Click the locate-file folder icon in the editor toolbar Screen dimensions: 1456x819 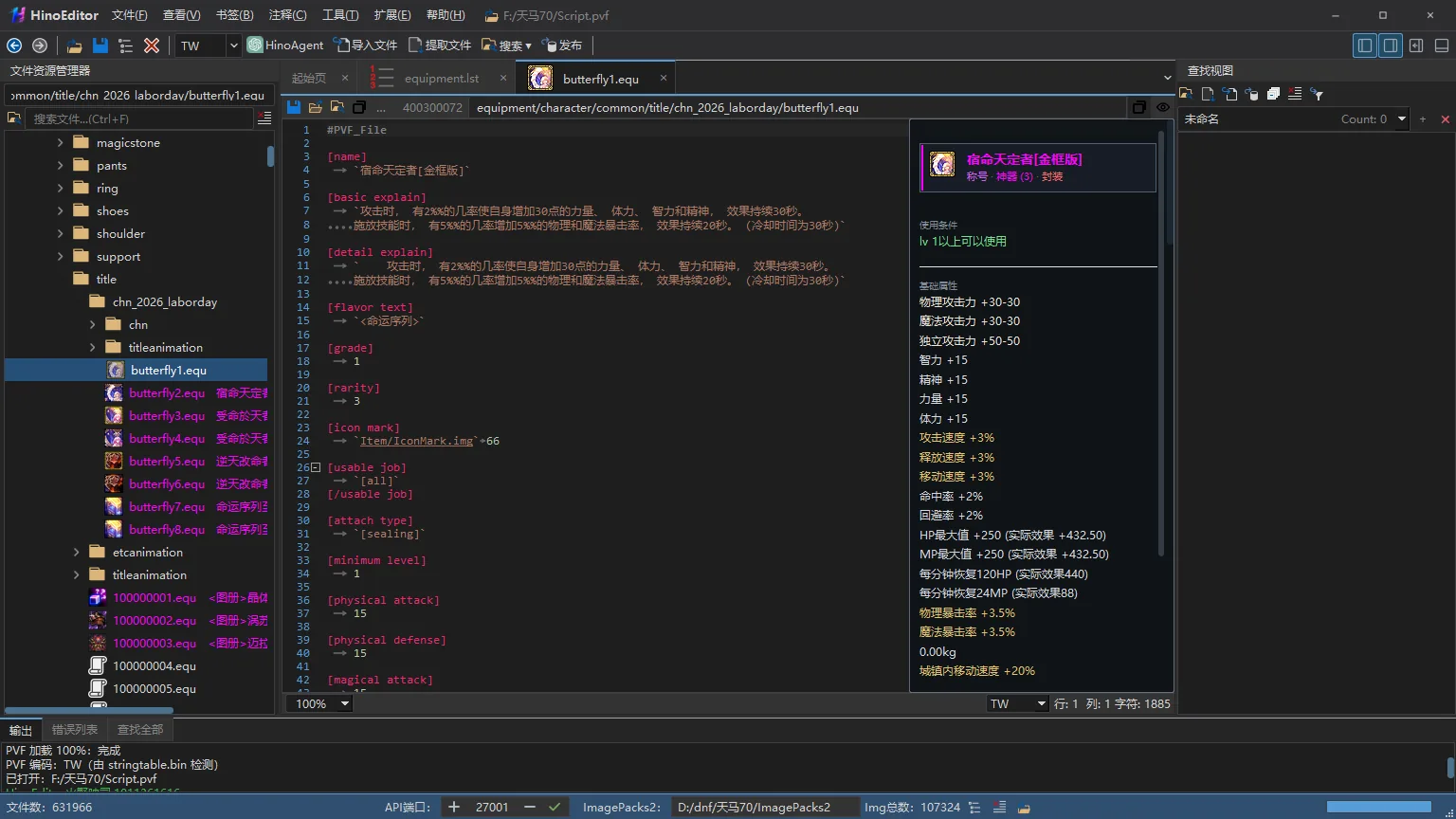337,107
